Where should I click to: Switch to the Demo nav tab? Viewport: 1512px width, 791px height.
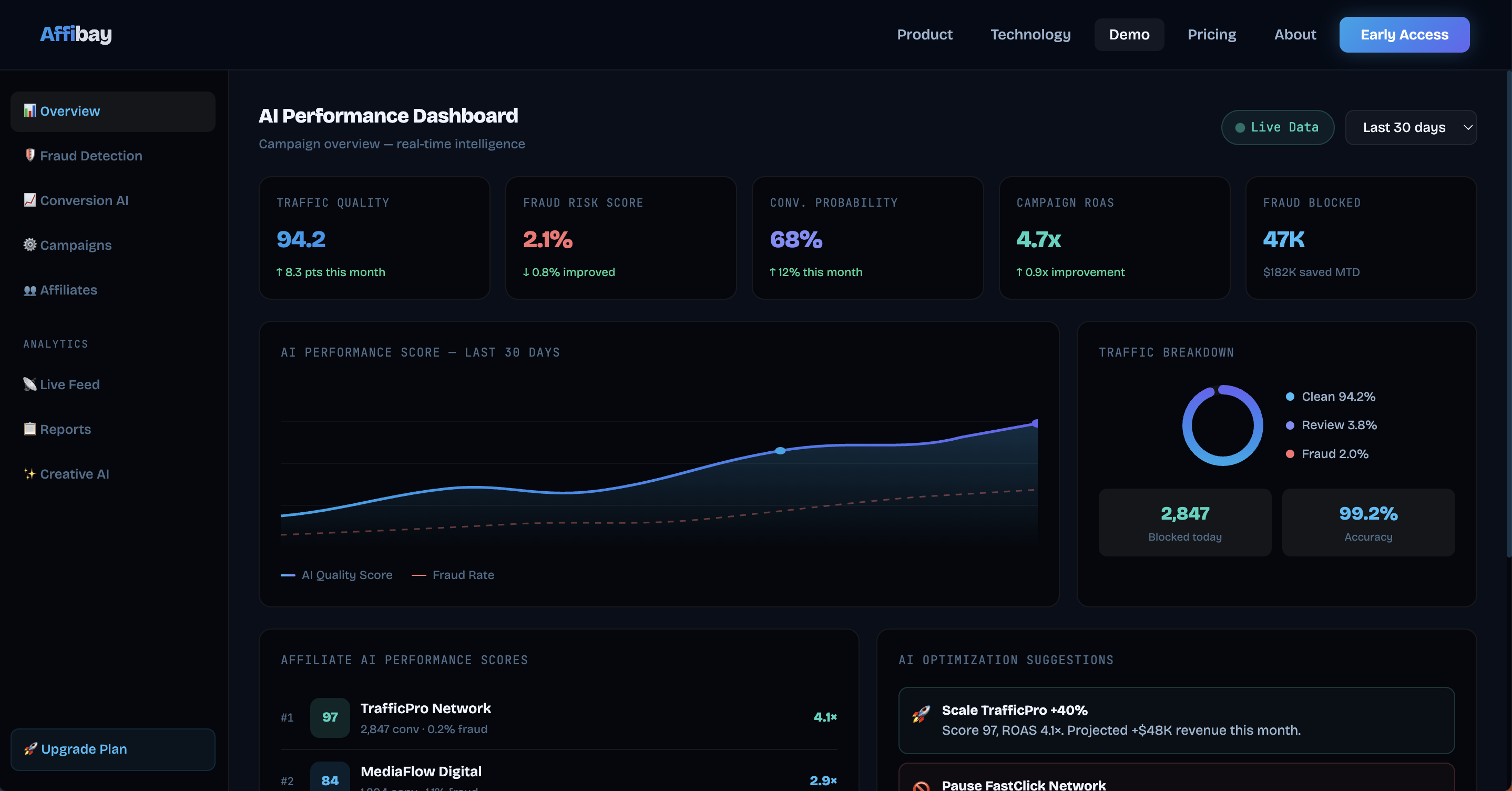pos(1129,35)
